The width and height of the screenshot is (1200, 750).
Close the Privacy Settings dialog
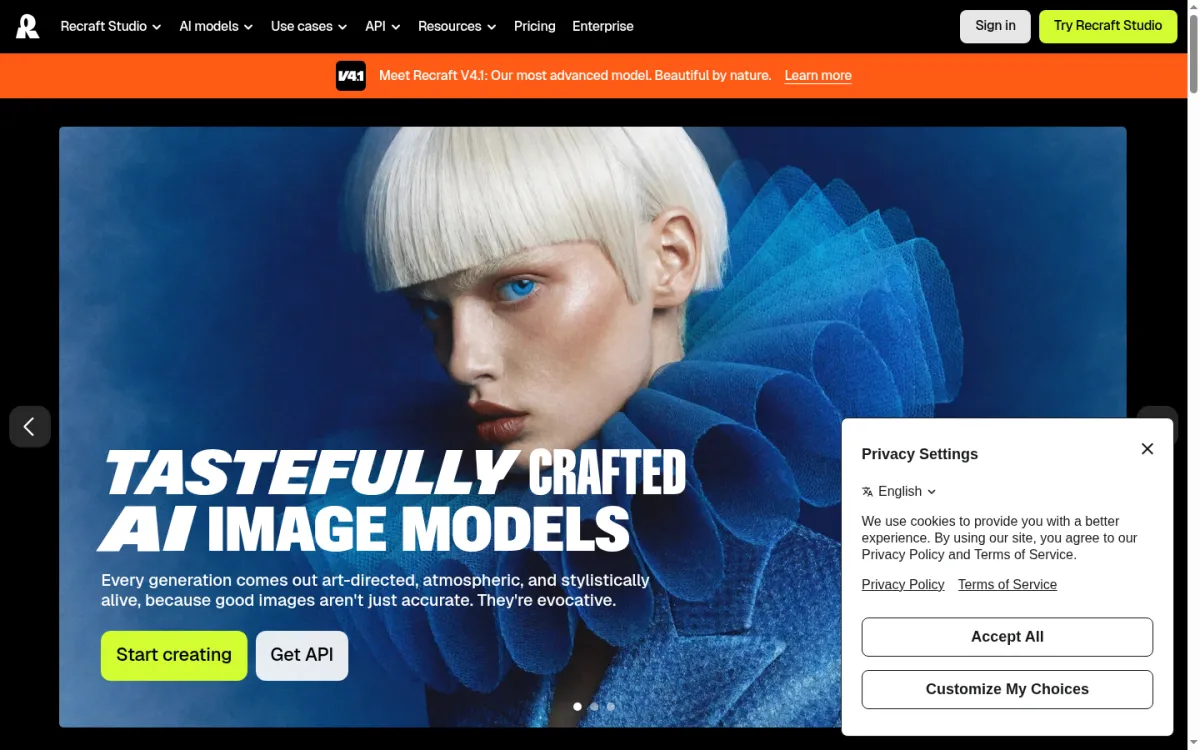point(1147,449)
